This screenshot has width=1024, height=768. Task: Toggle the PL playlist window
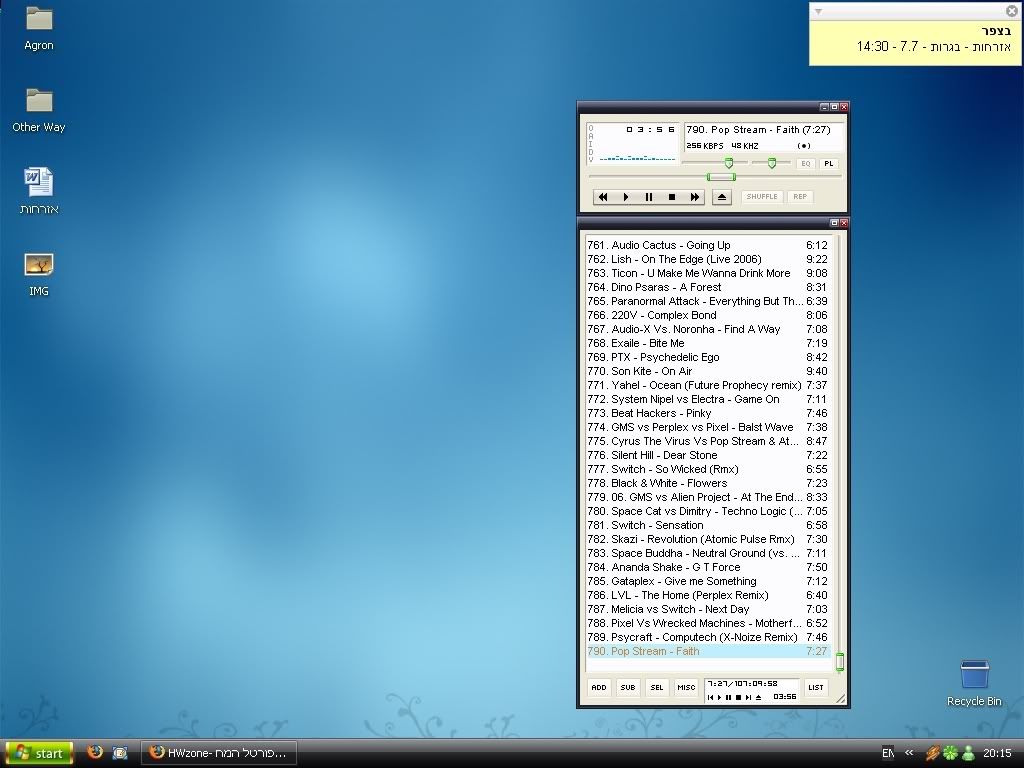[x=829, y=164]
